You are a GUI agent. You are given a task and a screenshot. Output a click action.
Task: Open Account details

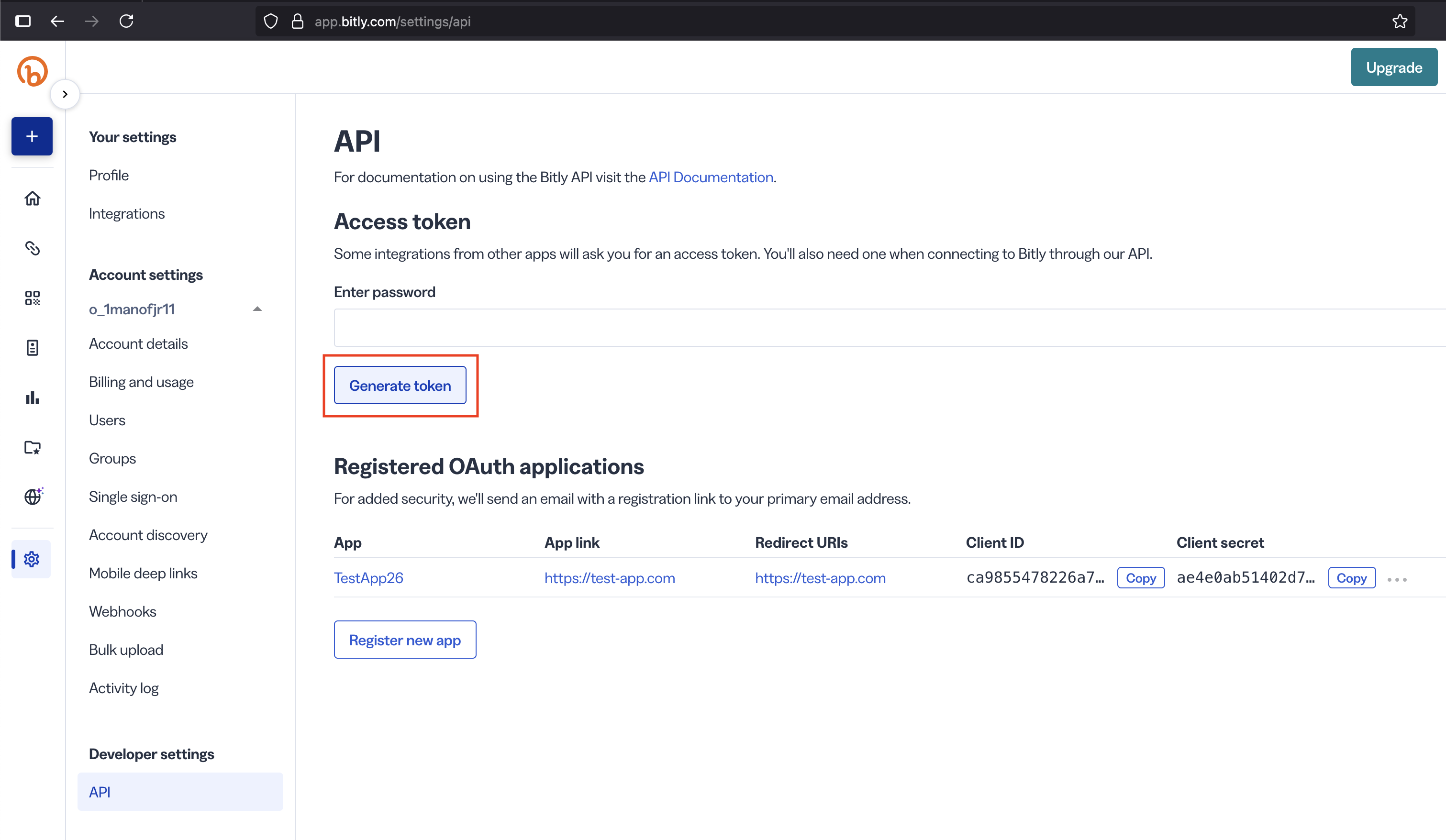(138, 343)
